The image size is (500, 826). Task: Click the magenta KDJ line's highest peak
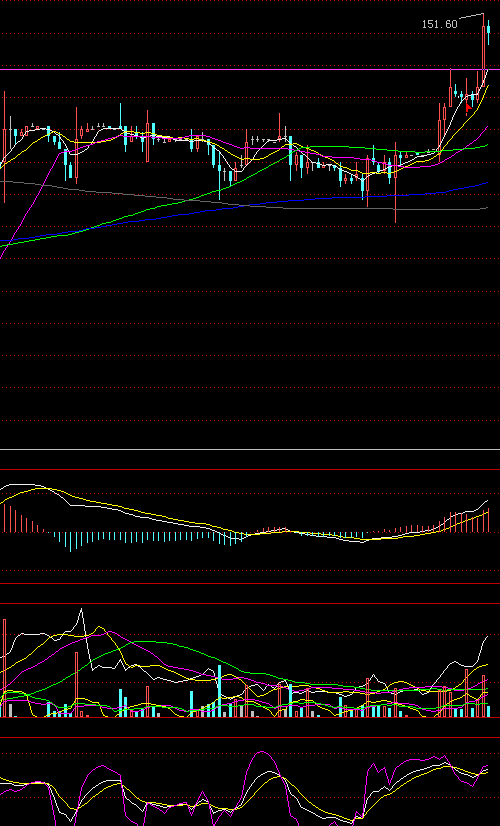pos(262,753)
